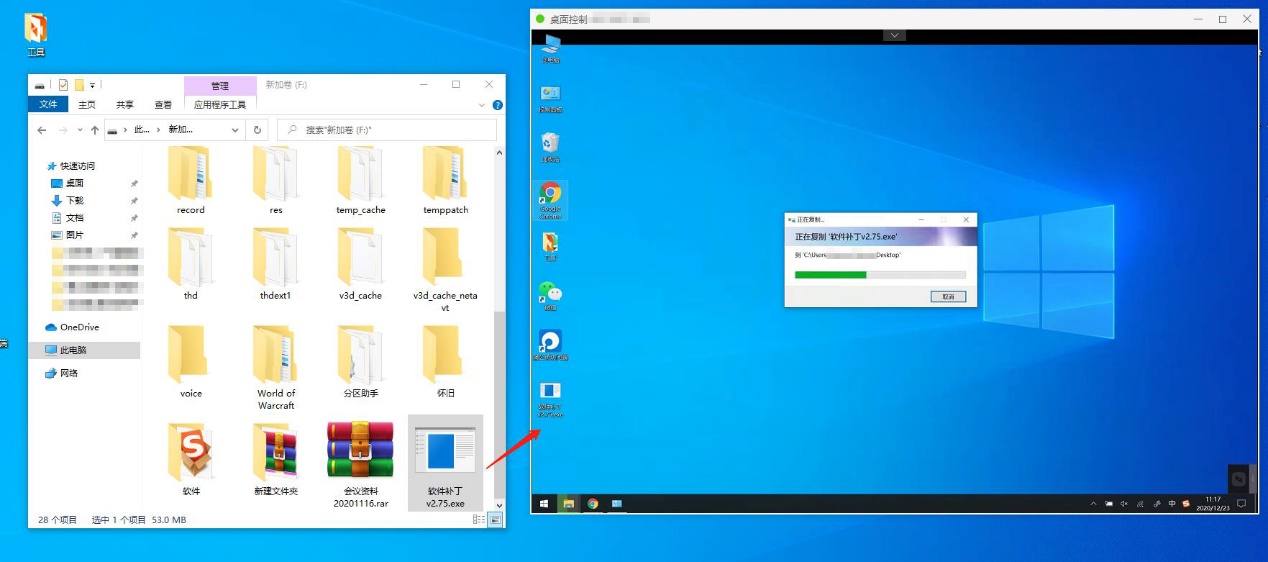Click the Google Chrome icon on remote desktop
The width and height of the screenshot is (1268, 562).
pyautogui.click(x=550, y=200)
